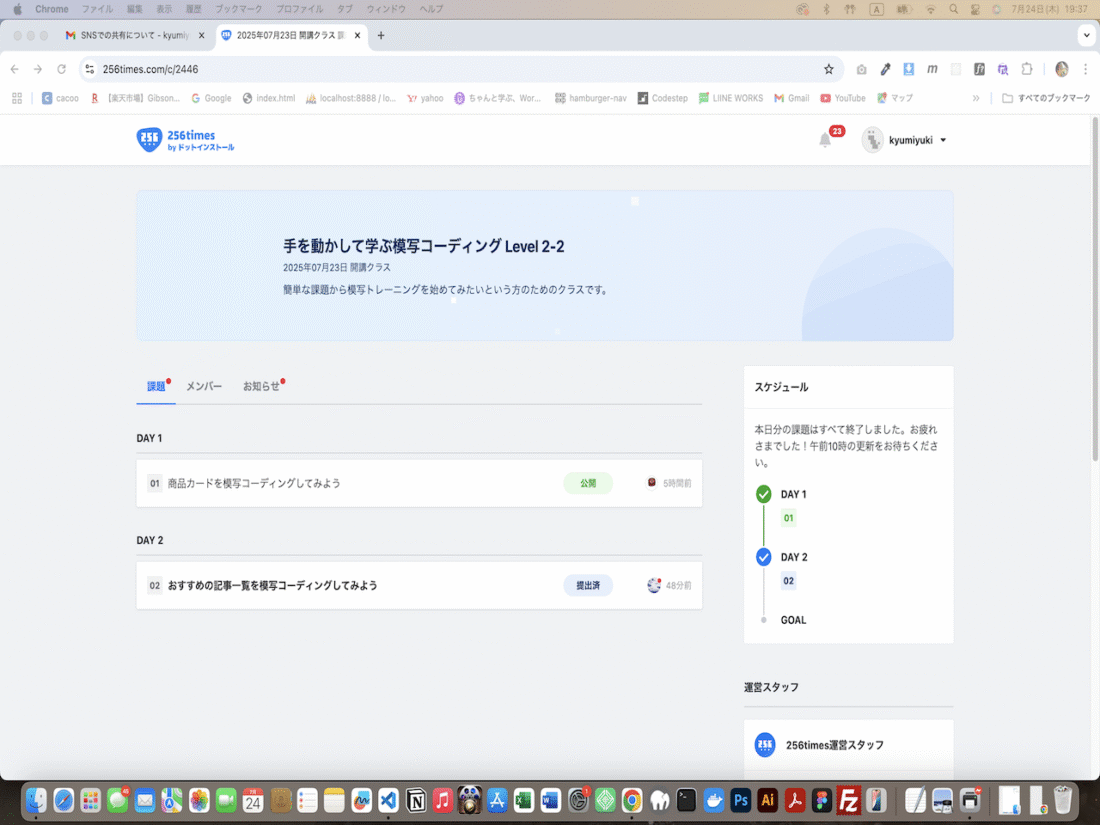Launch Photoshop from the Dock
Screen dimensions: 1100x825
(x=741, y=800)
